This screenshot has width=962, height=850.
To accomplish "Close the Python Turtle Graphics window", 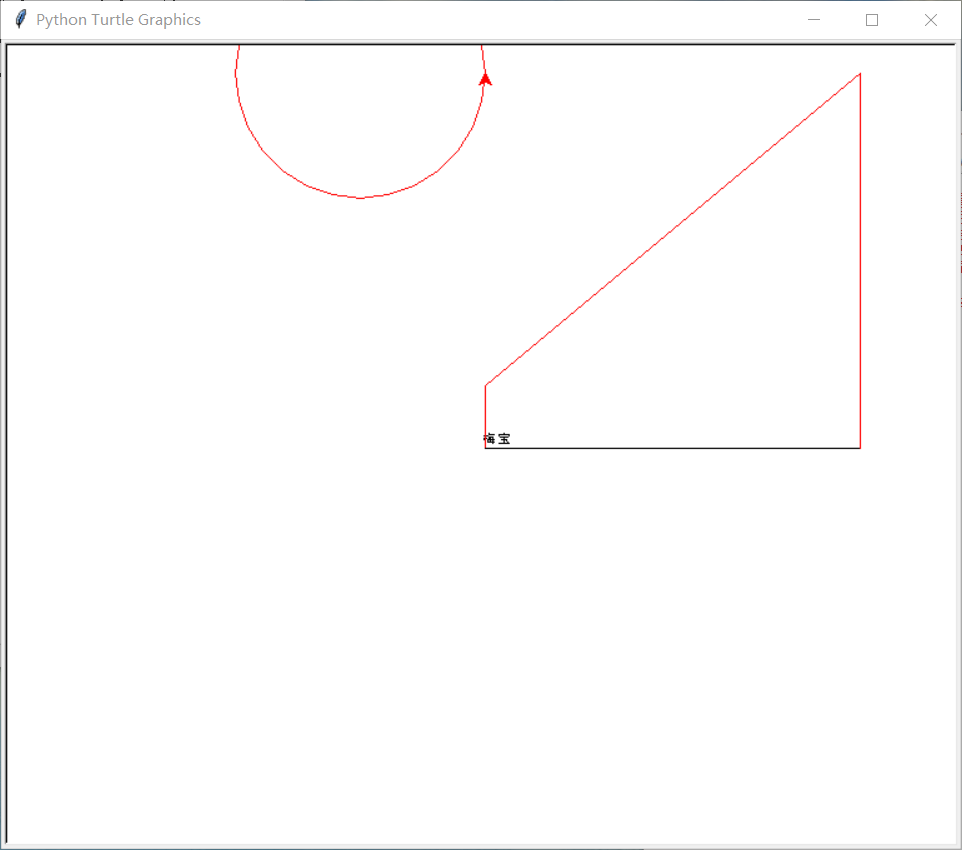I will point(930,20).
